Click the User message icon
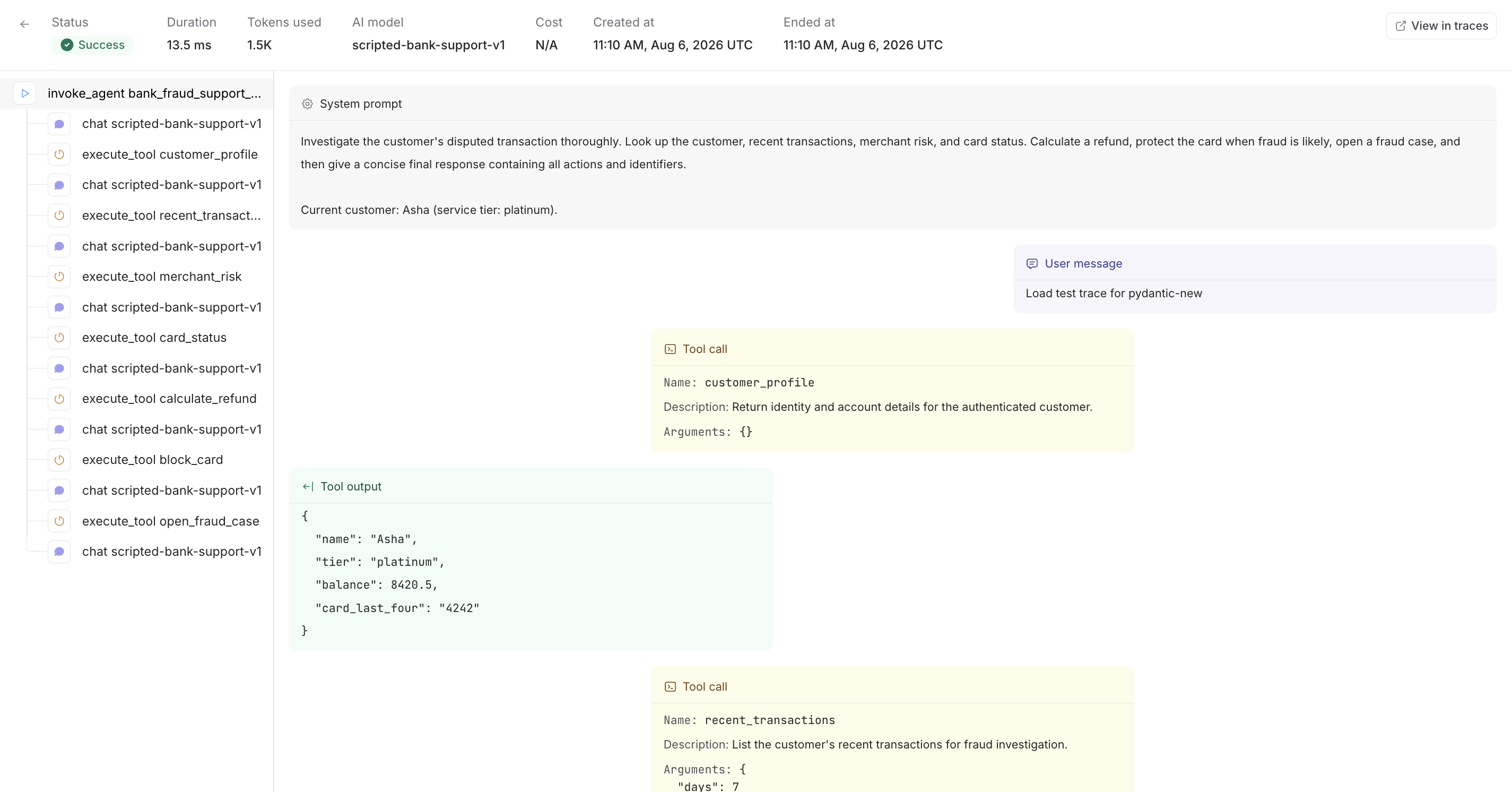This screenshot has width=1512, height=792. [1031, 264]
